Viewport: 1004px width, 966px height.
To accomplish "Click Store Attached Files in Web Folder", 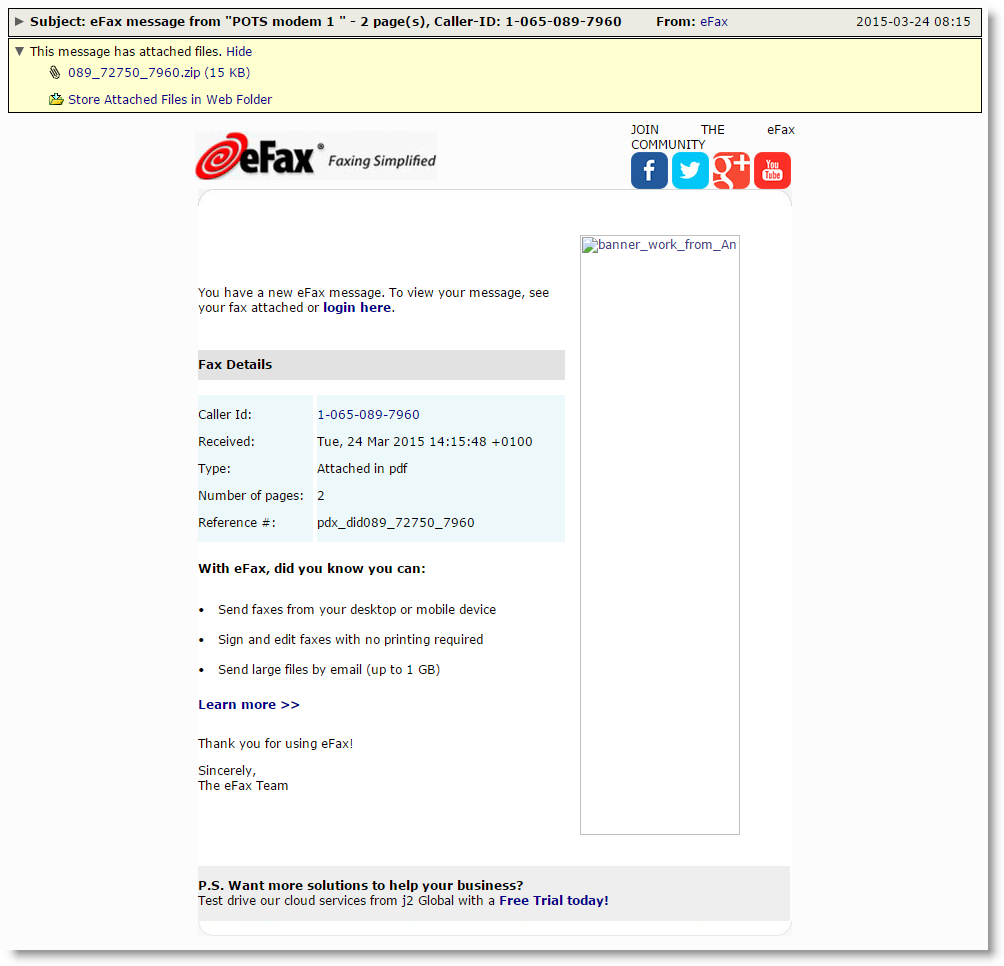I will [x=170, y=99].
